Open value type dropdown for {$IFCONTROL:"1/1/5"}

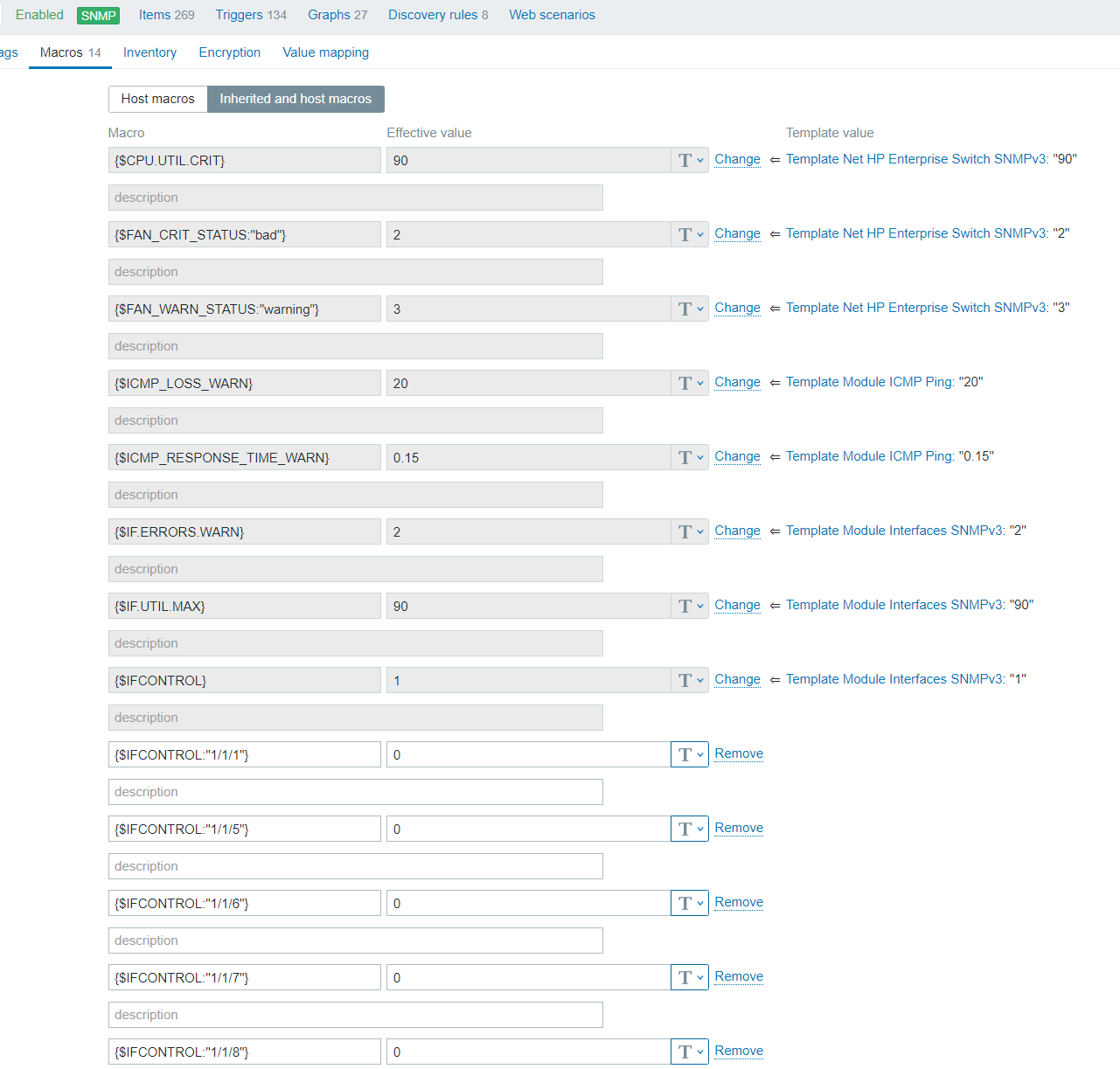pyautogui.click(x=690, y=829)
